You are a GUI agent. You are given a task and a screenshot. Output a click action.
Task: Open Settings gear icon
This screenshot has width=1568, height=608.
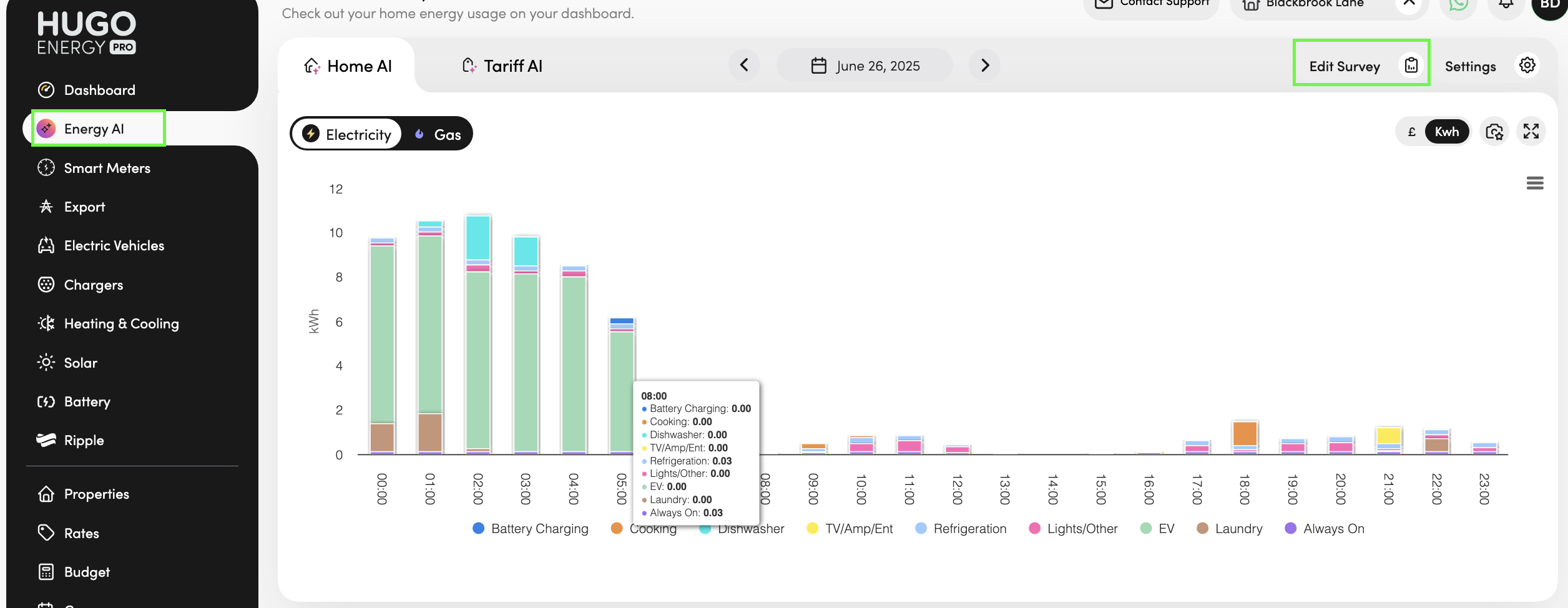(x=1527, y=66)
